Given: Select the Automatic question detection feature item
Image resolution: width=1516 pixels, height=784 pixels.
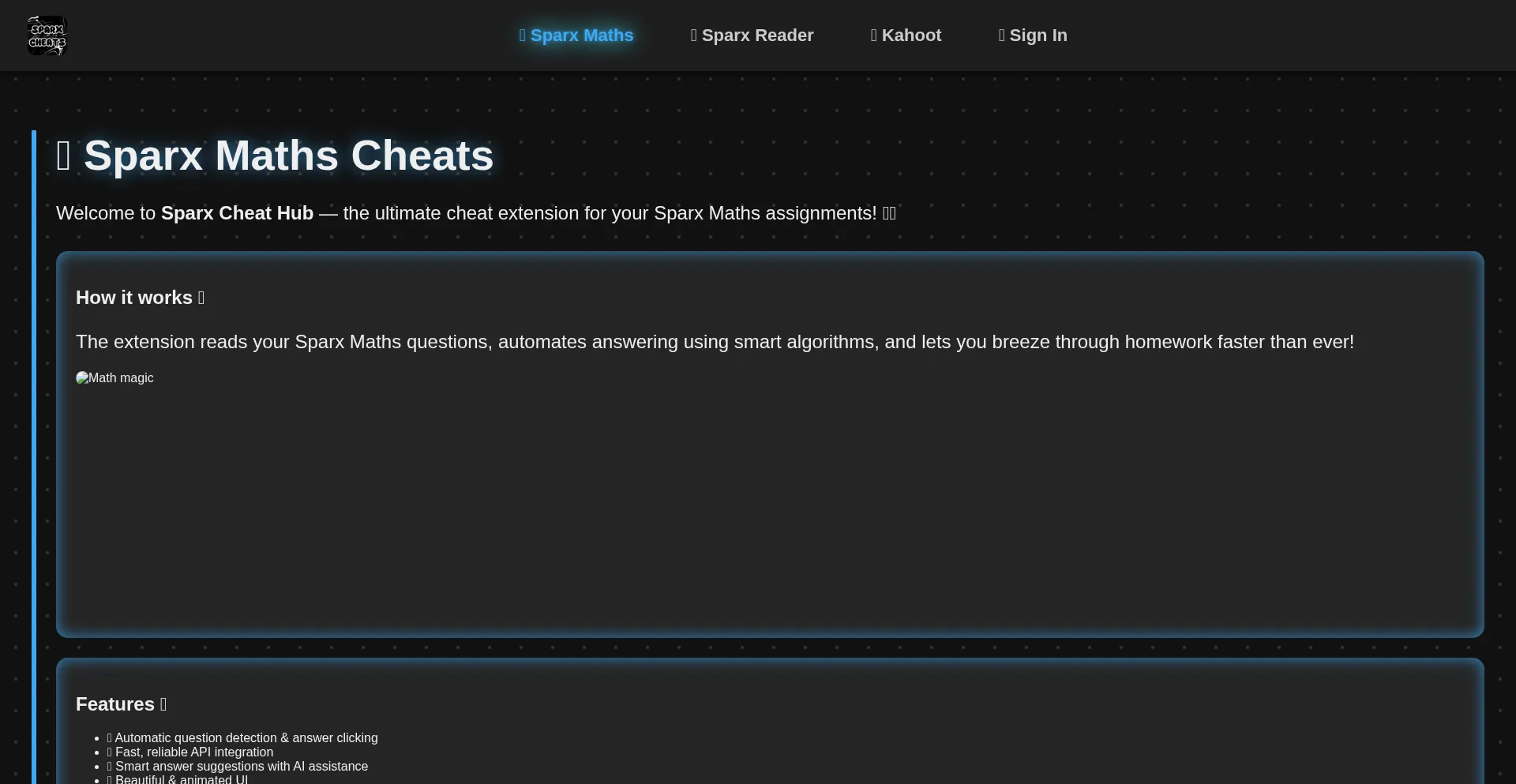Looking at the screenshot, I should click(x=246, y=738).
